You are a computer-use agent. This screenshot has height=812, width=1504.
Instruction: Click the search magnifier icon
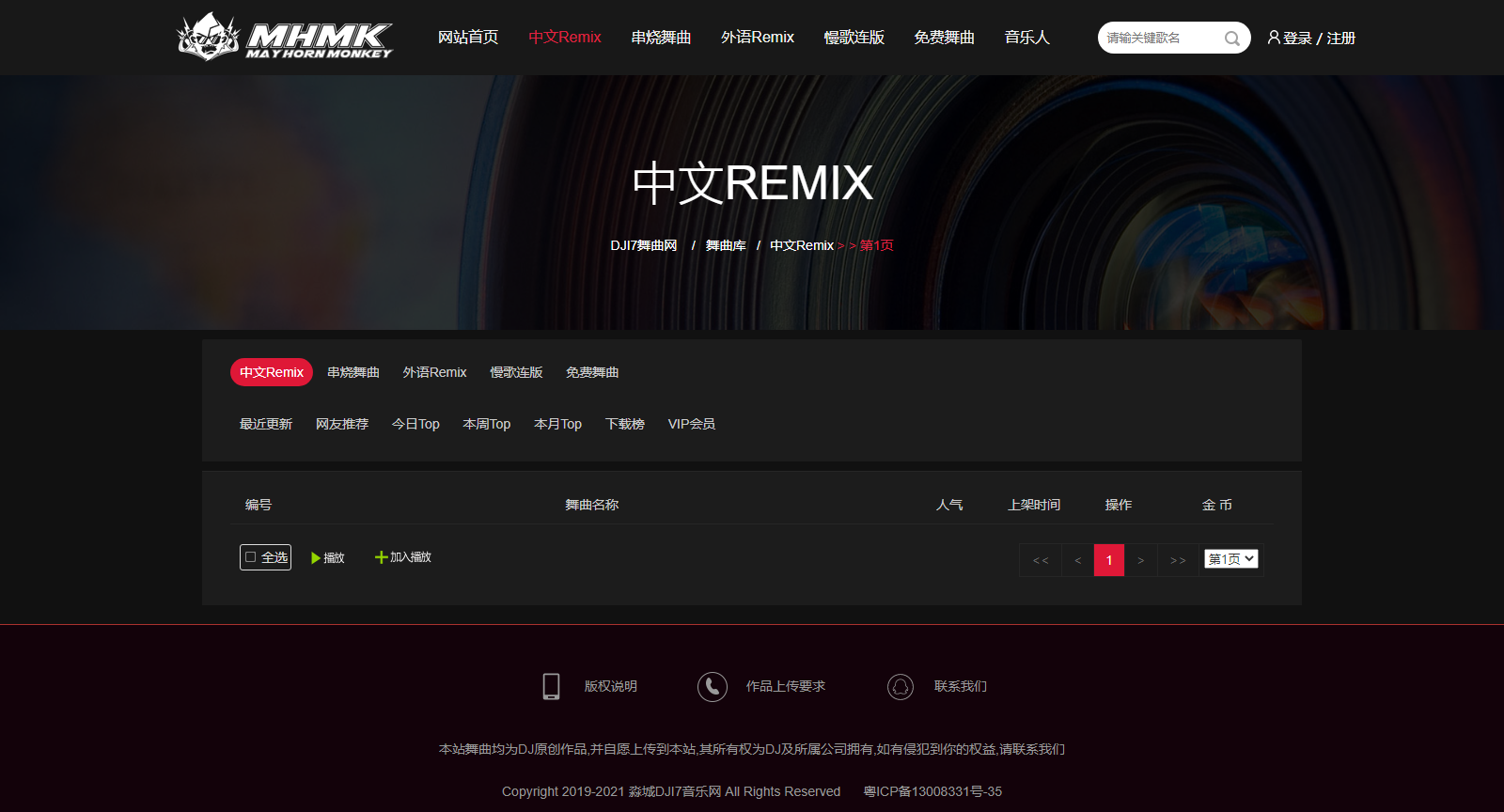[x=1231, y=39]
